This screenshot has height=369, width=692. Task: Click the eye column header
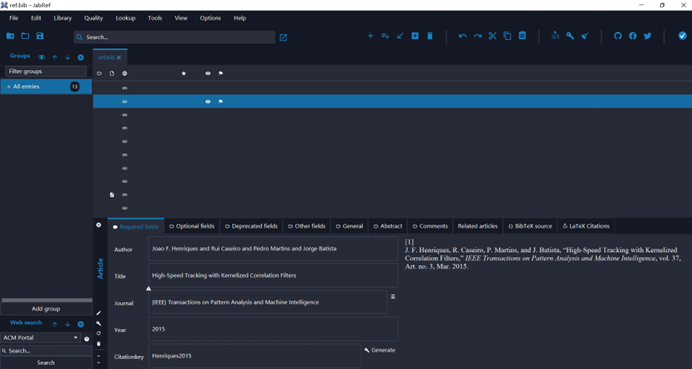click(x=208, y=73)
